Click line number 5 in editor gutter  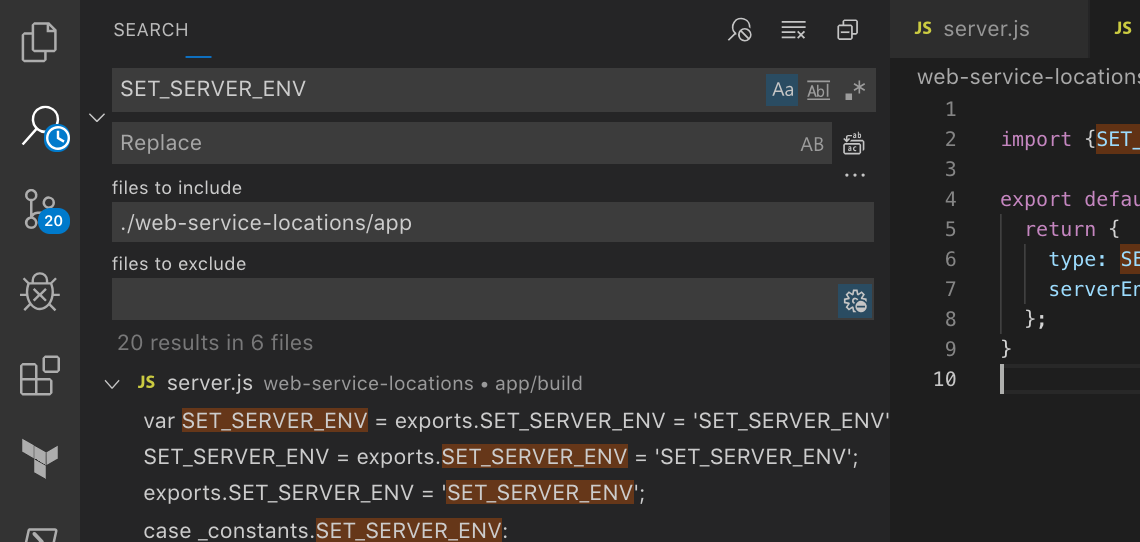coord(950,230)
